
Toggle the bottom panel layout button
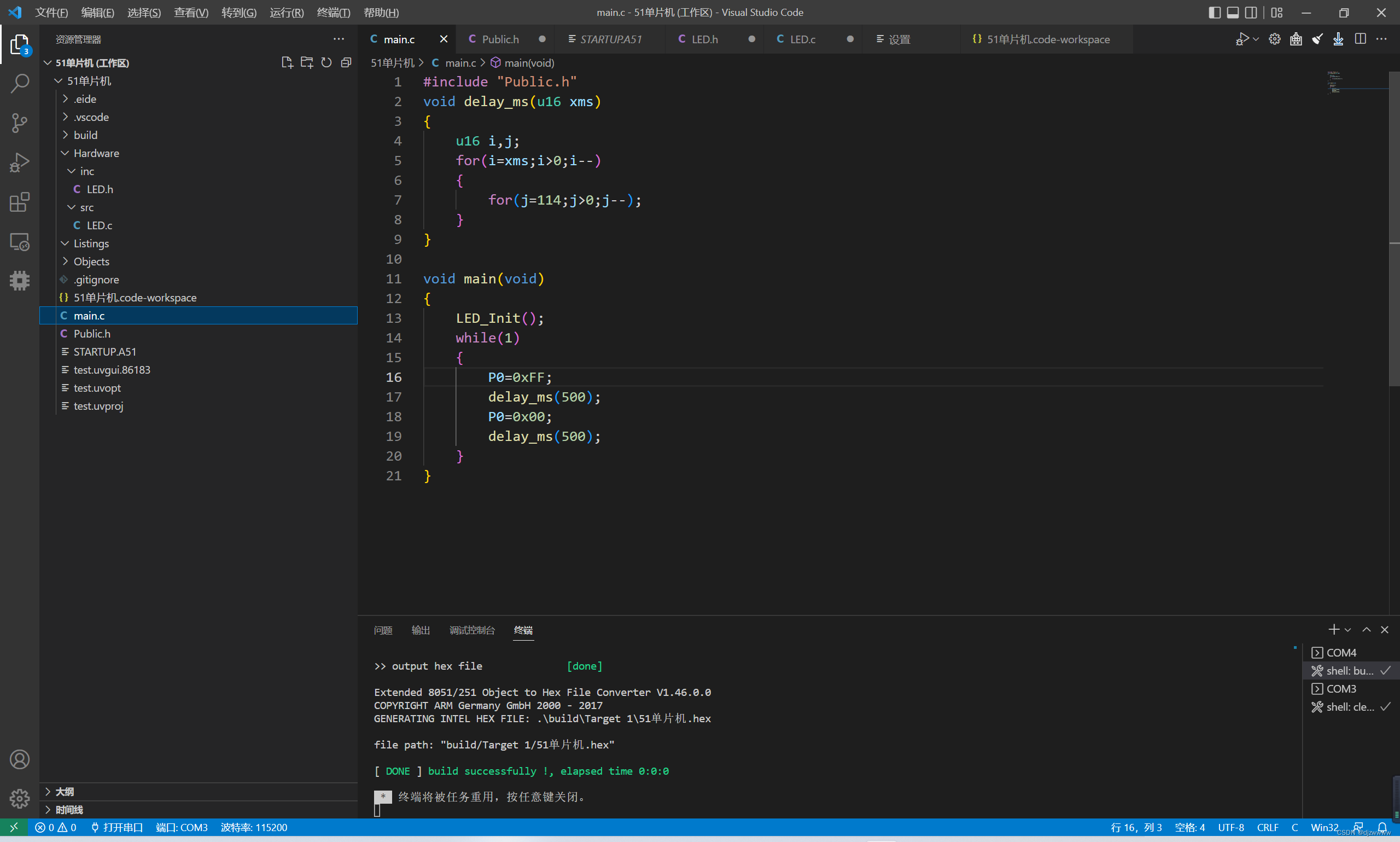point(1232,13)
